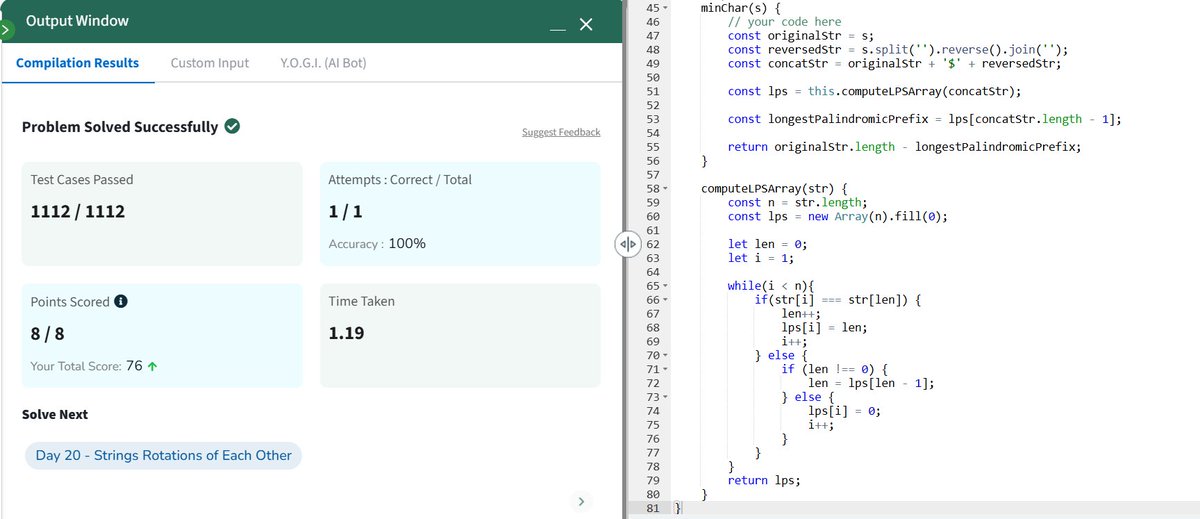1200x519 pixels.
Task: Click the Time Taken value 1.19
Action: click(345, 334)
